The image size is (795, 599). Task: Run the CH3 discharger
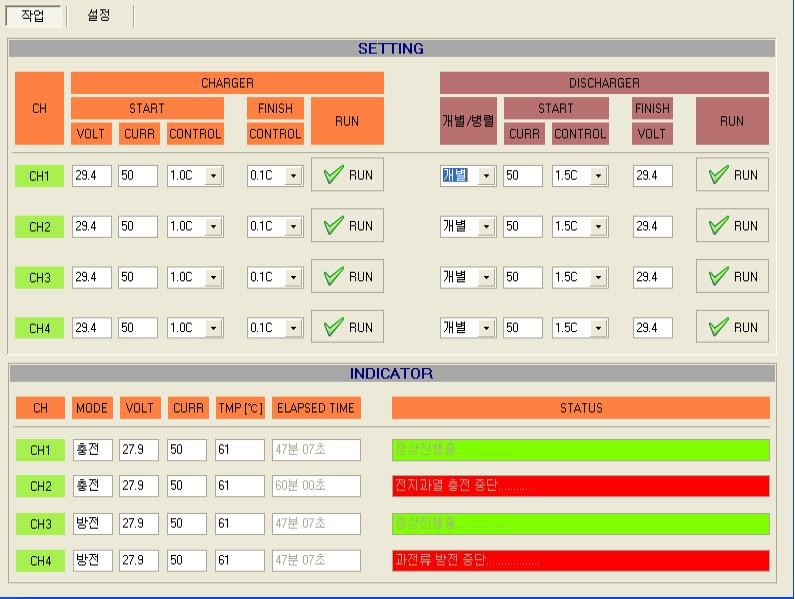[732, 277]
